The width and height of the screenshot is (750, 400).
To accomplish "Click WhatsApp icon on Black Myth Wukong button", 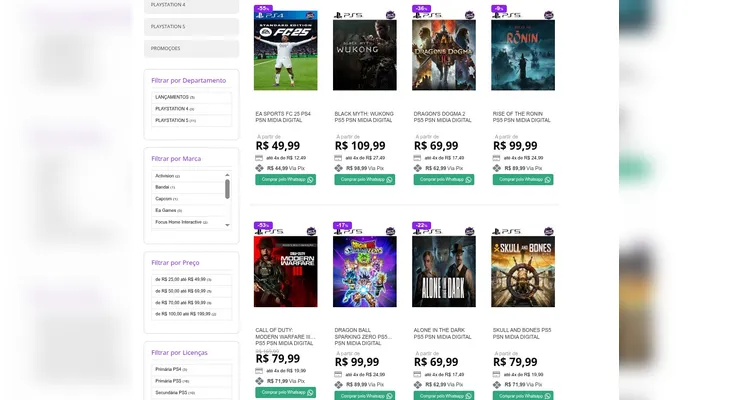I will (x=389, y=180).
